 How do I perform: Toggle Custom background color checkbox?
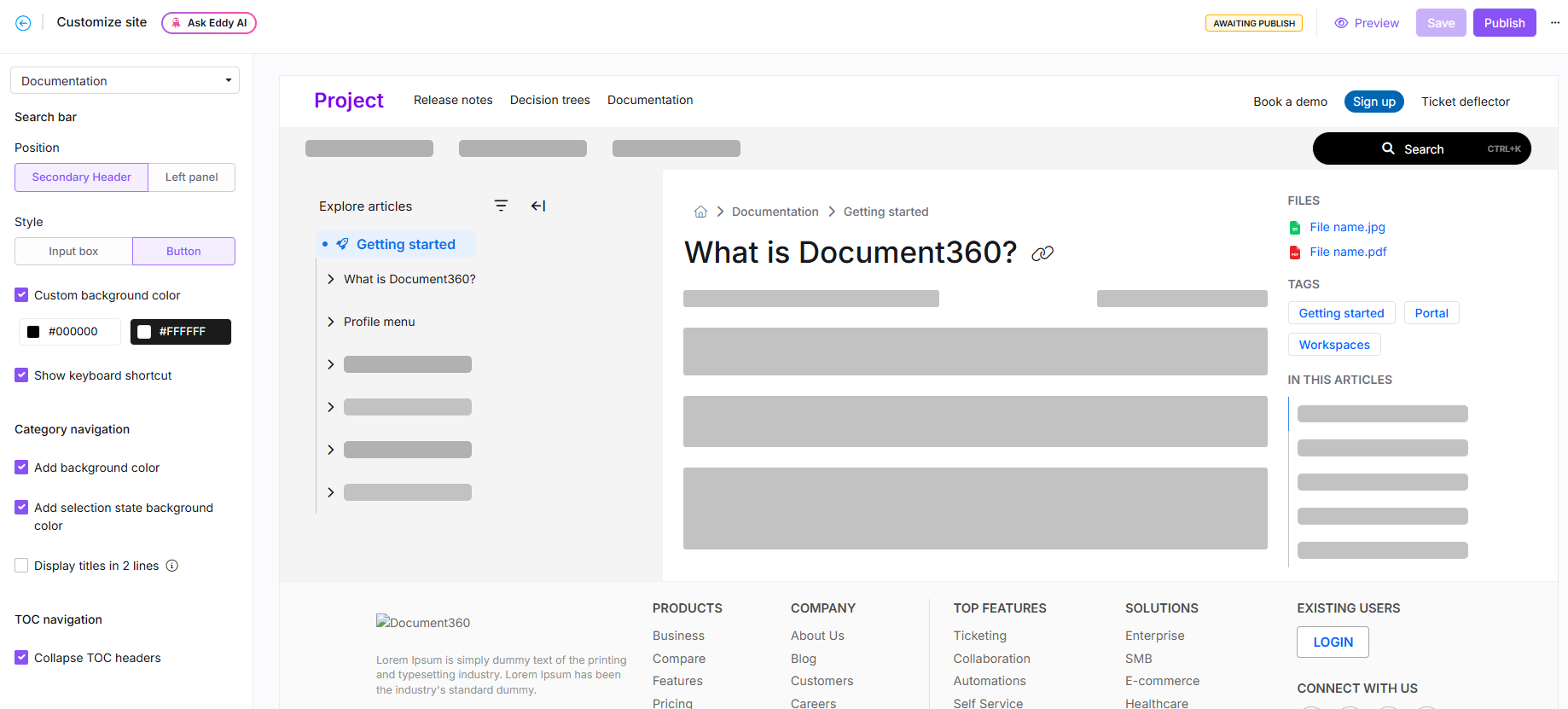click(x=22, y=295)
